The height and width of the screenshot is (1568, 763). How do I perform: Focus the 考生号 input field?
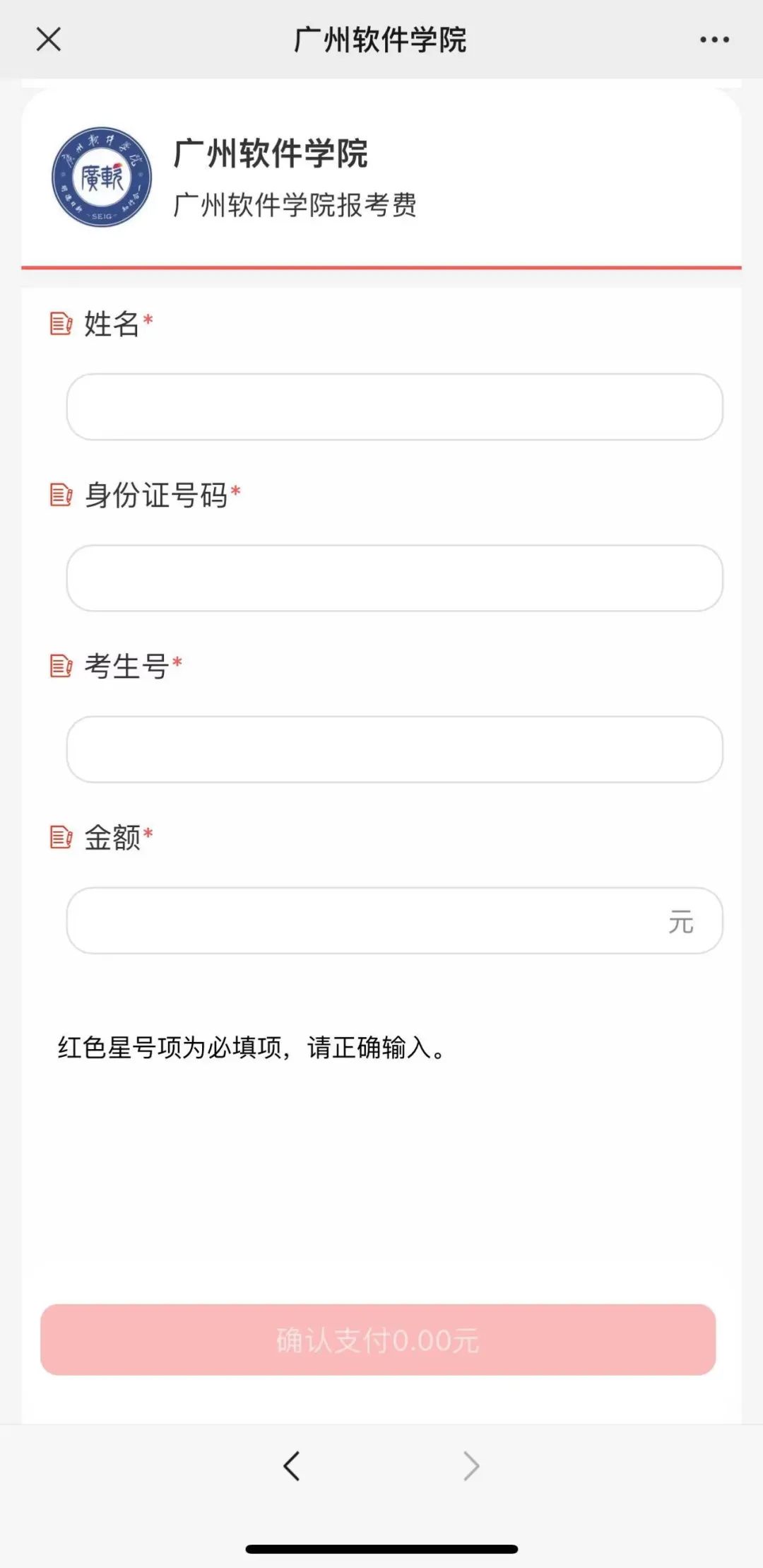[x=394, y=749]
